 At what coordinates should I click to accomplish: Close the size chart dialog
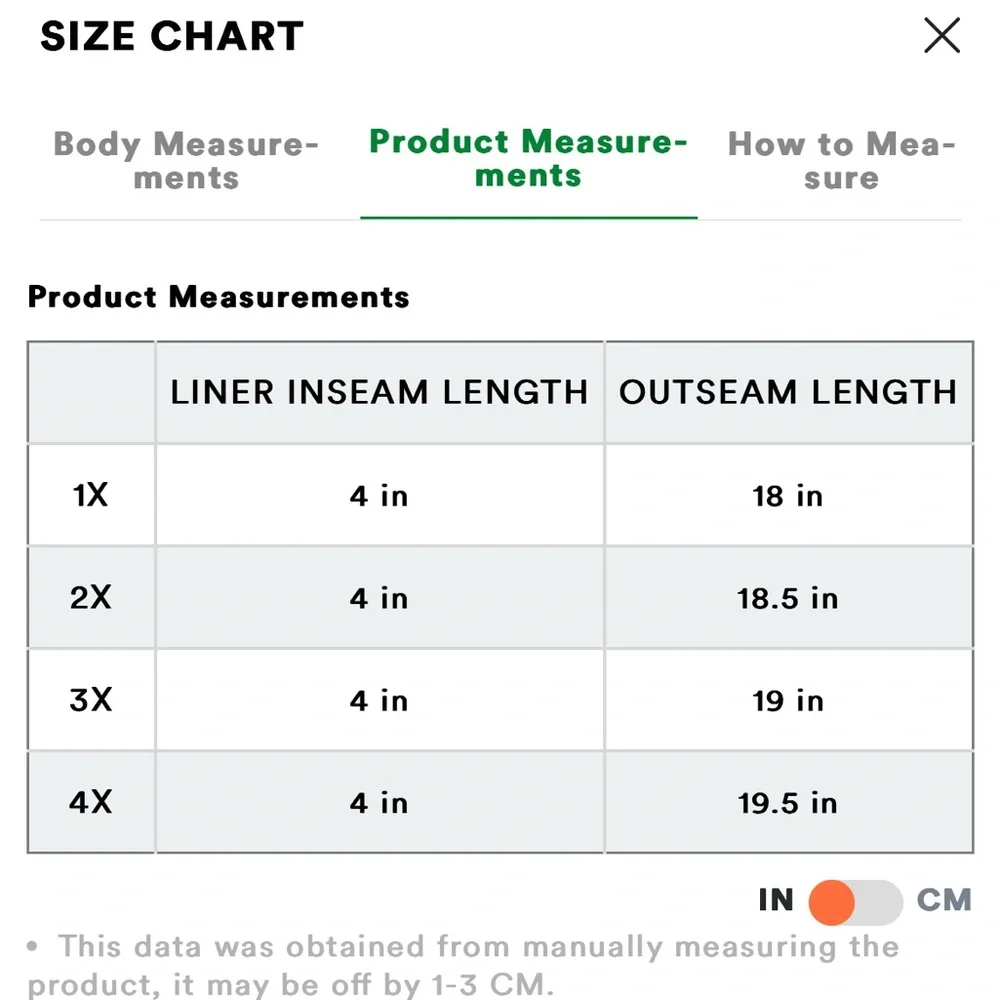coord(941,37)
